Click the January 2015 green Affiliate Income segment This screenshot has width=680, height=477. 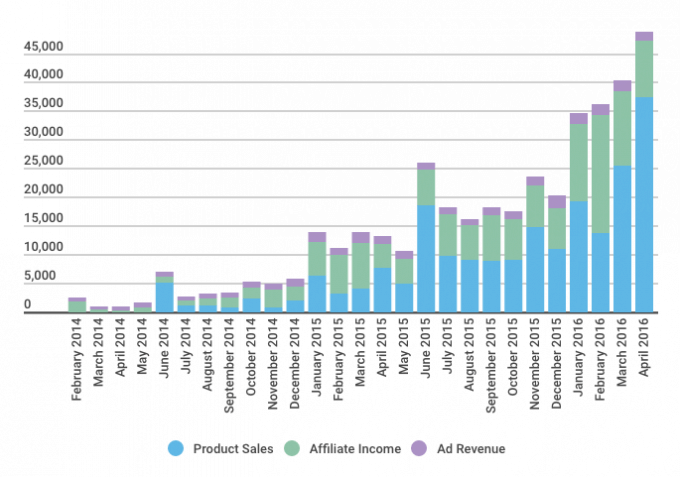(x=317, y=258)
